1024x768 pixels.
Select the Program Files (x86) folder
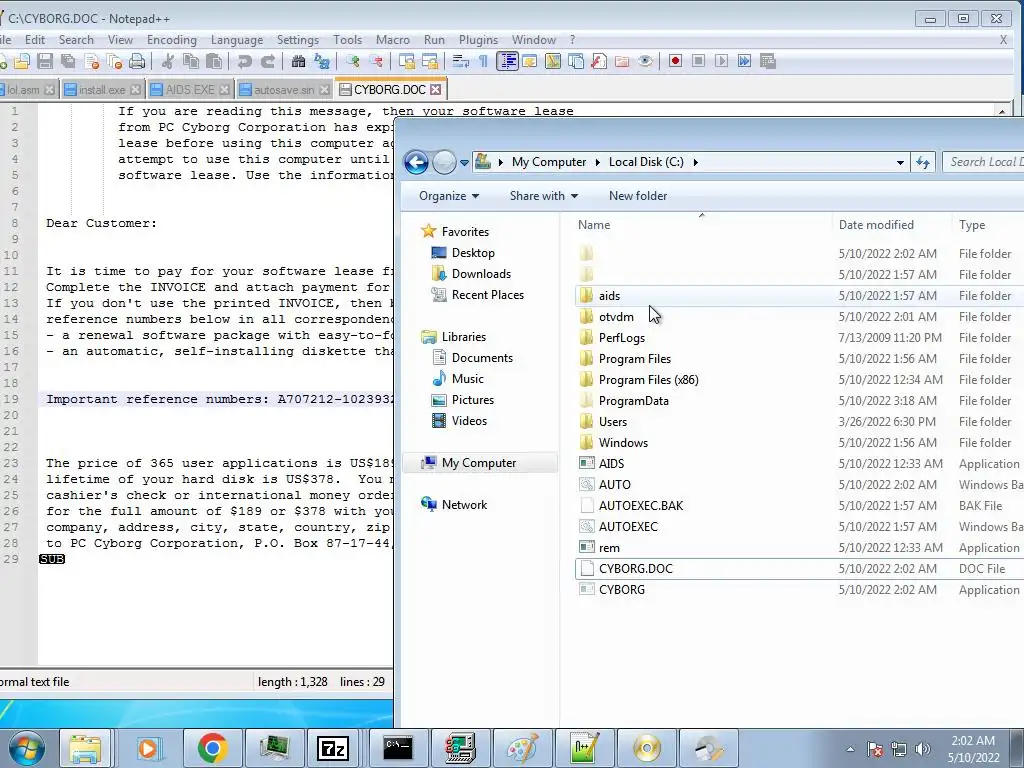648,379
